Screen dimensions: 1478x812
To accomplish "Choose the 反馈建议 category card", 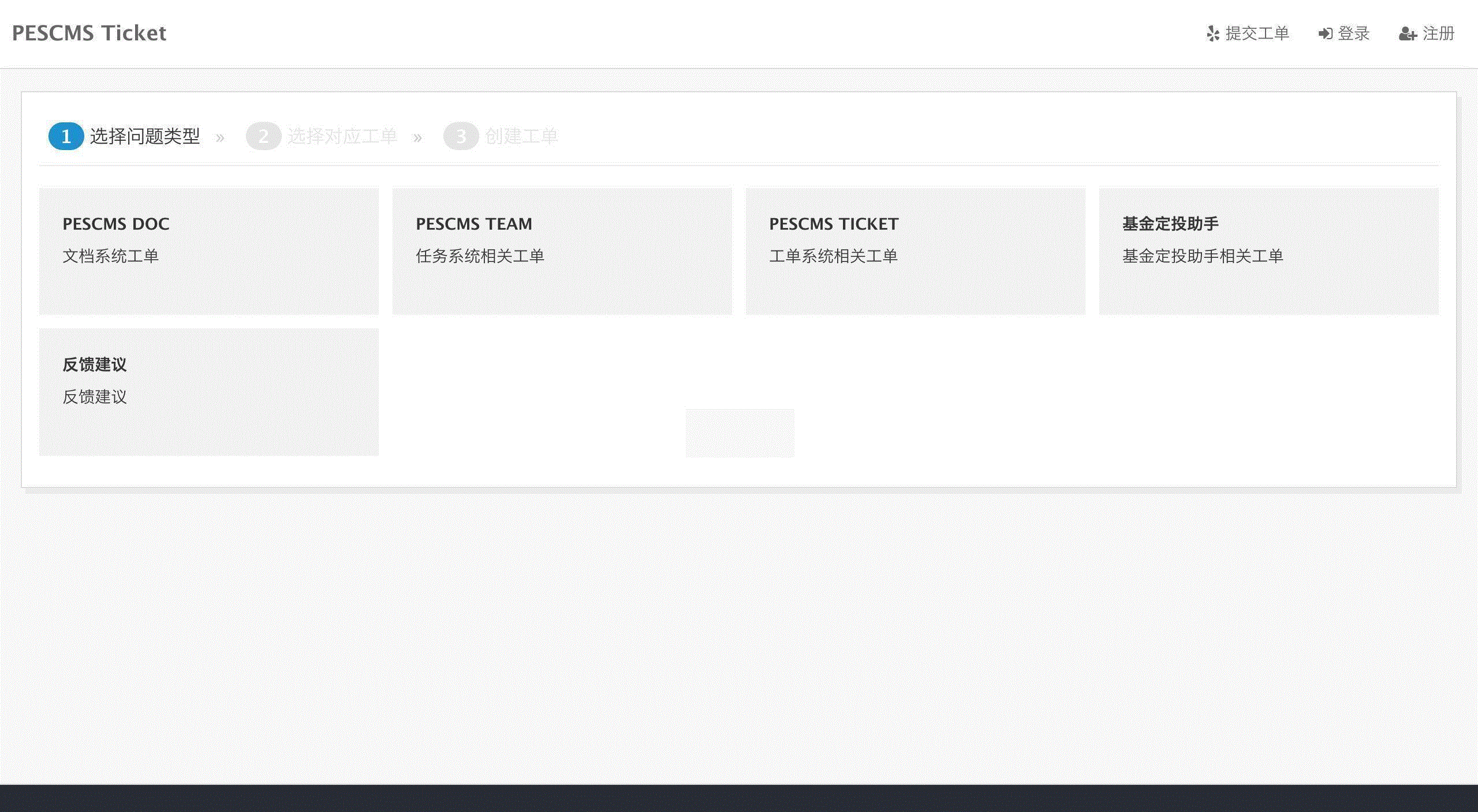I will point(208,392).
